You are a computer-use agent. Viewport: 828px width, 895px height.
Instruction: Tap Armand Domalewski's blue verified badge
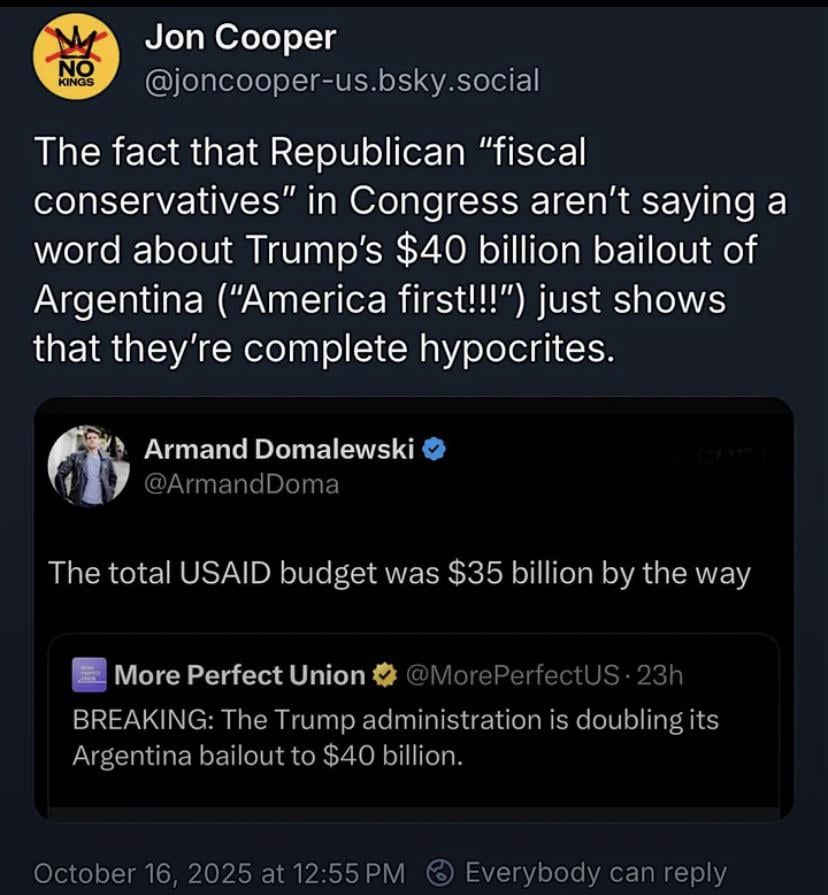click(x=434, y=450)
